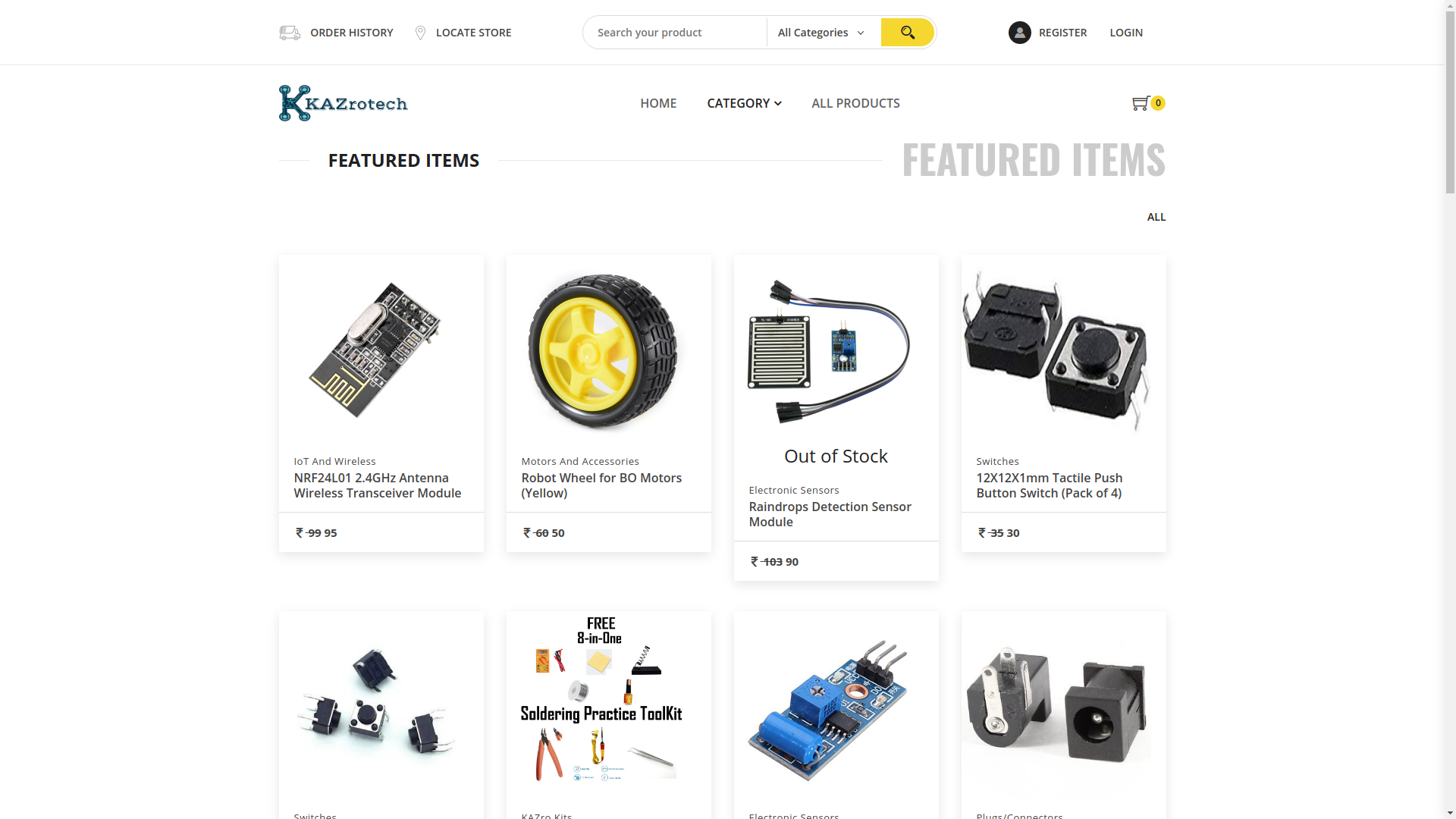Image resolution: width=1456 pixels, height=819 pixels.
Task: Open Raindrops Detection Sensor Module title
Action: (x=830, y=514)
